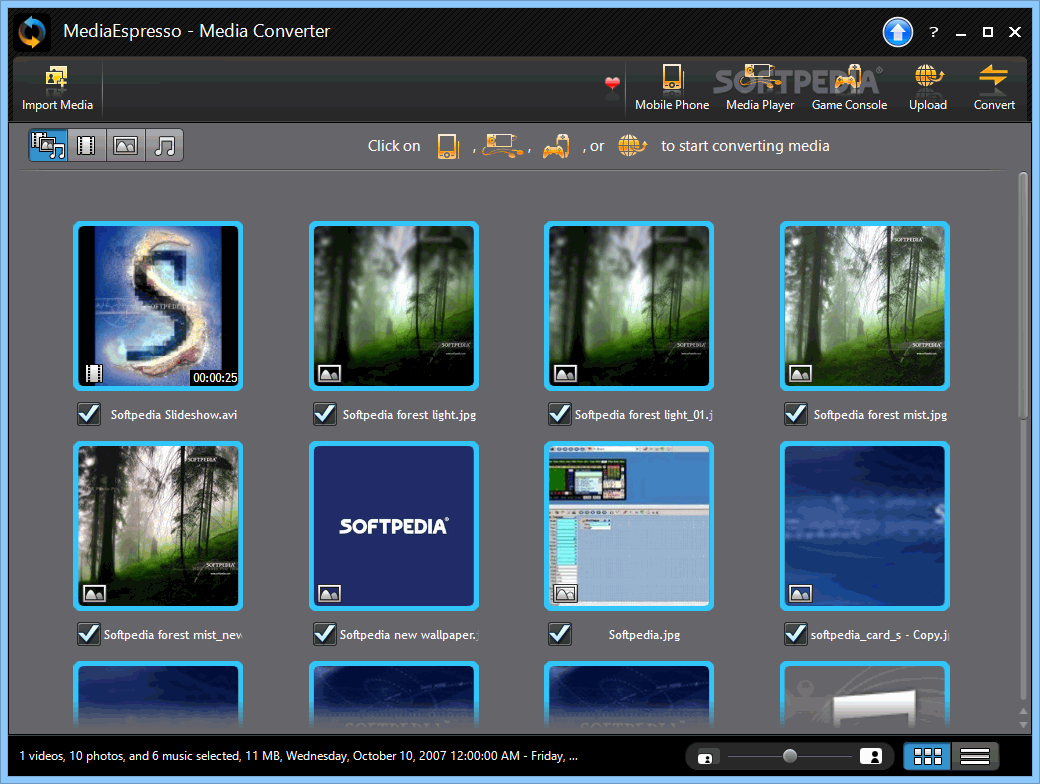The height and width of the screenshot is (784, 1040).
Task: Click the Softpedia forest mist_new filename
Action: pos(172,635)
